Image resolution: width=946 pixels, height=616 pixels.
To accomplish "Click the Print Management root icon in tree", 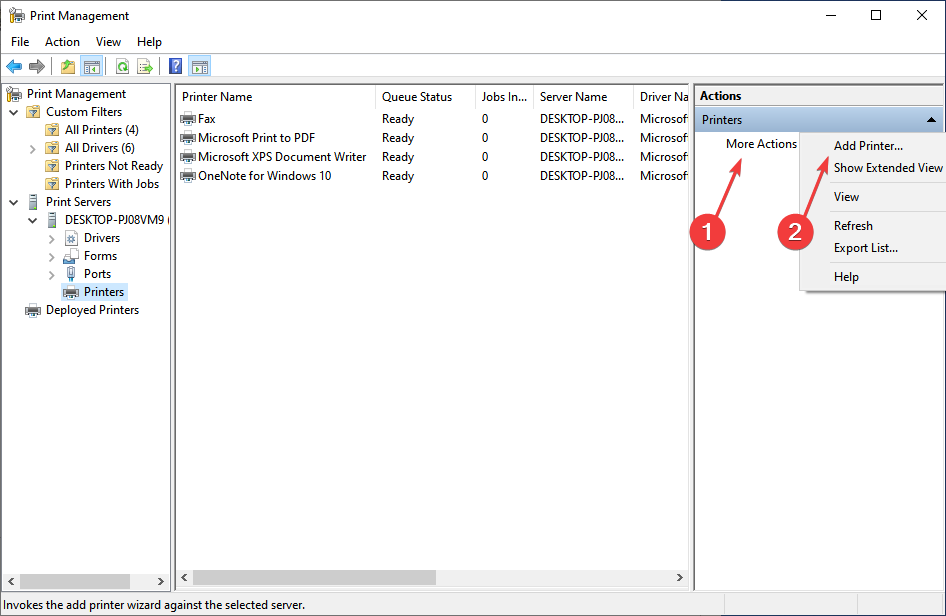I will coord(14,94).
